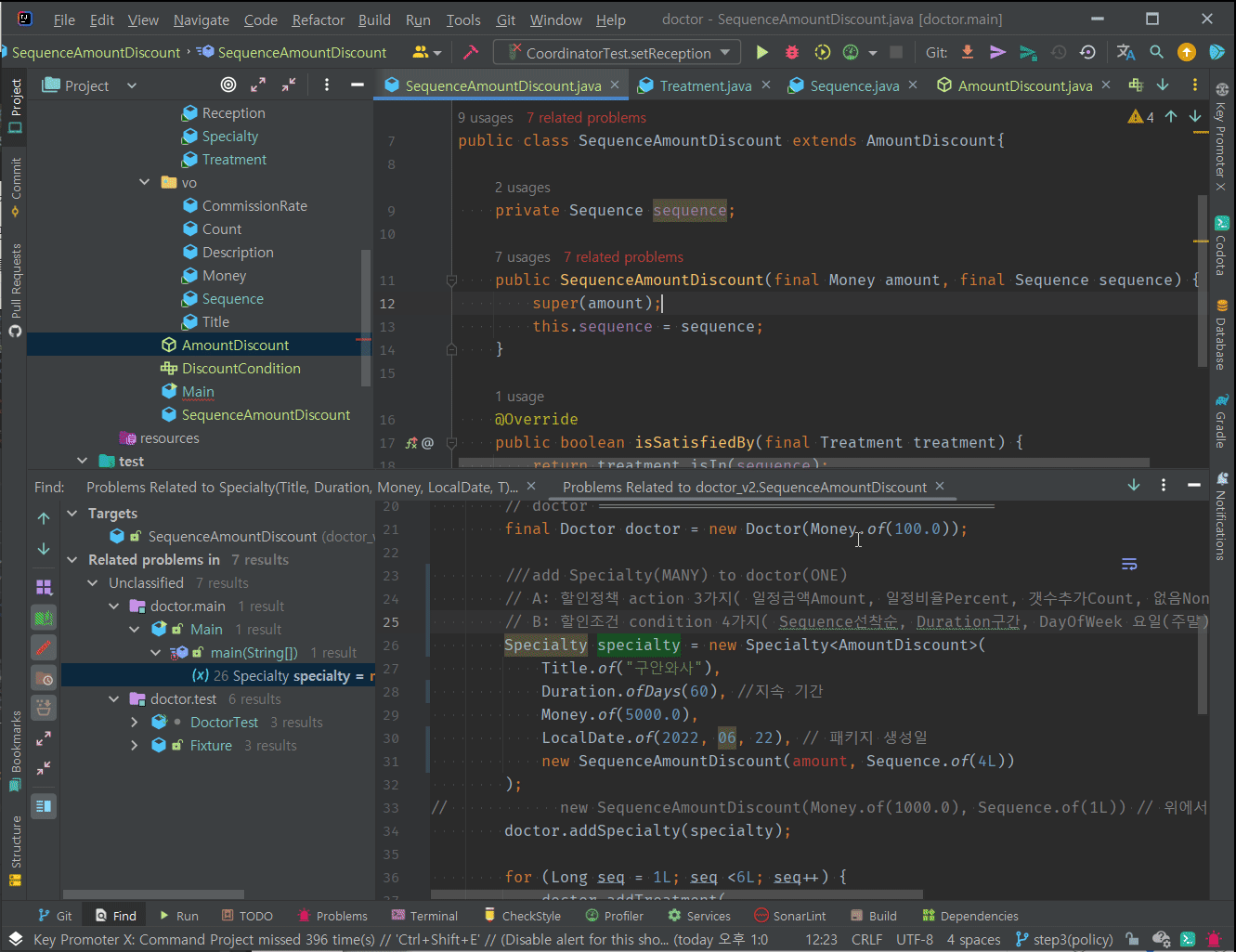This screenshot has height=952, width=1236.
Task: Open Search Everywhere magnifier icon
Action: [x=1156, y=52]
